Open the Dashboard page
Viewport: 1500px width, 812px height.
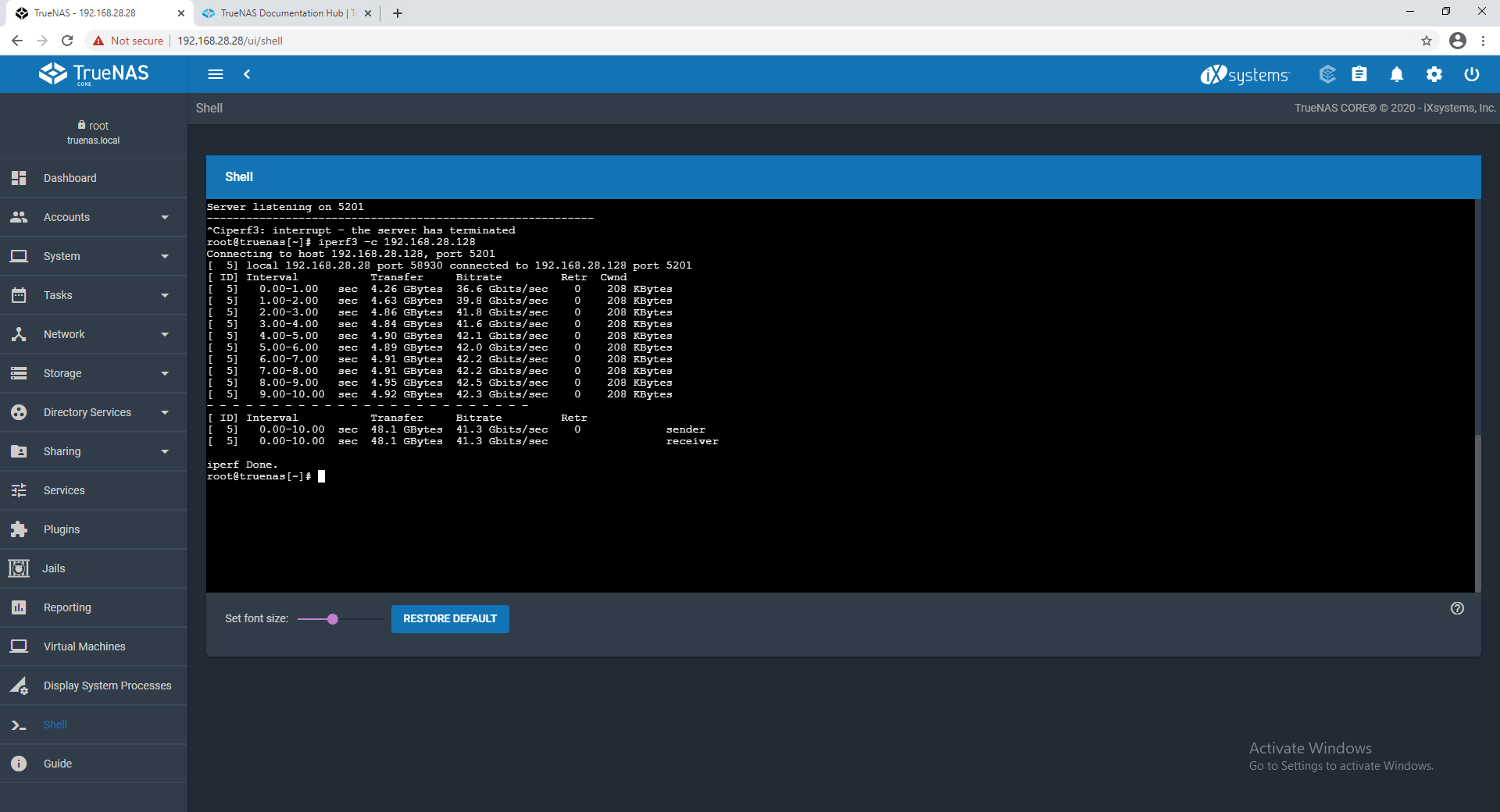tap(70, 178)
